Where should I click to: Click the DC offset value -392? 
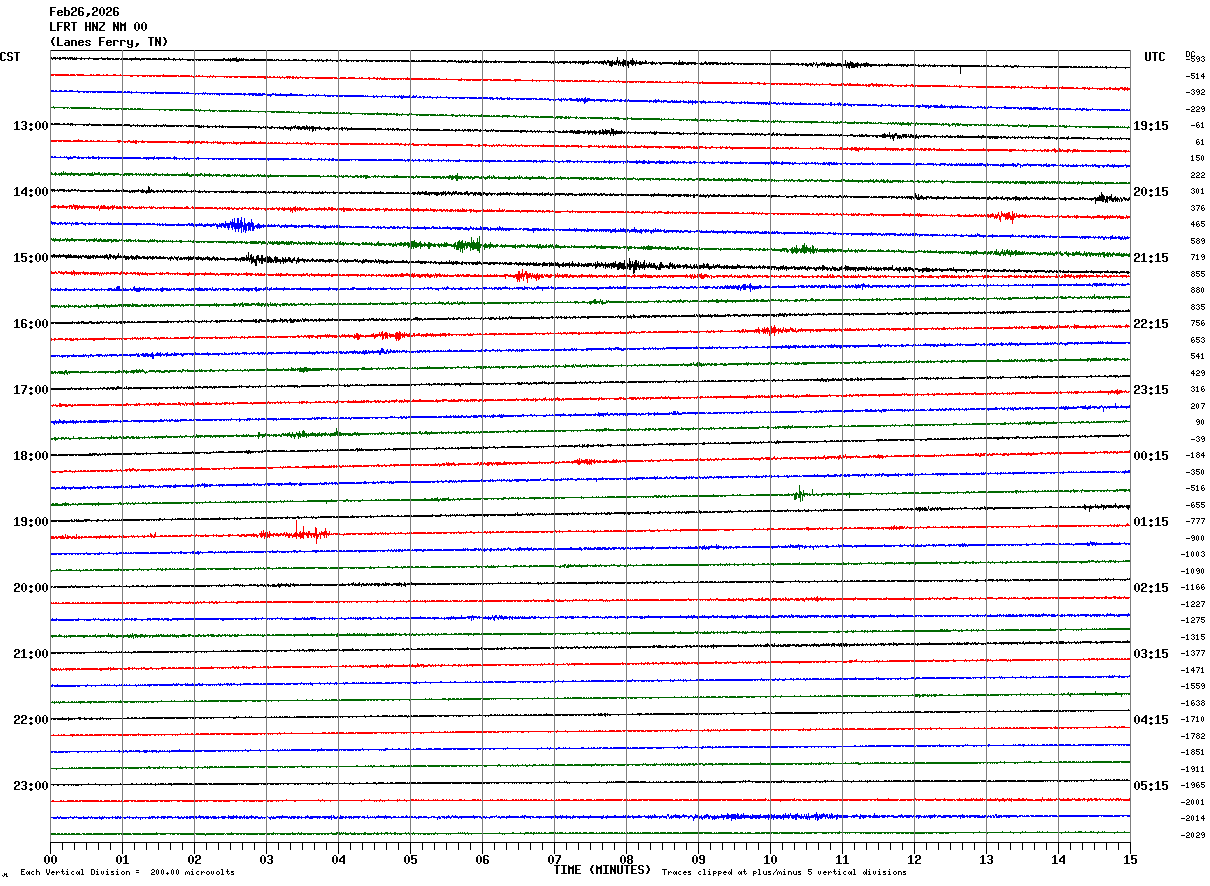[x=1195, y=93]
